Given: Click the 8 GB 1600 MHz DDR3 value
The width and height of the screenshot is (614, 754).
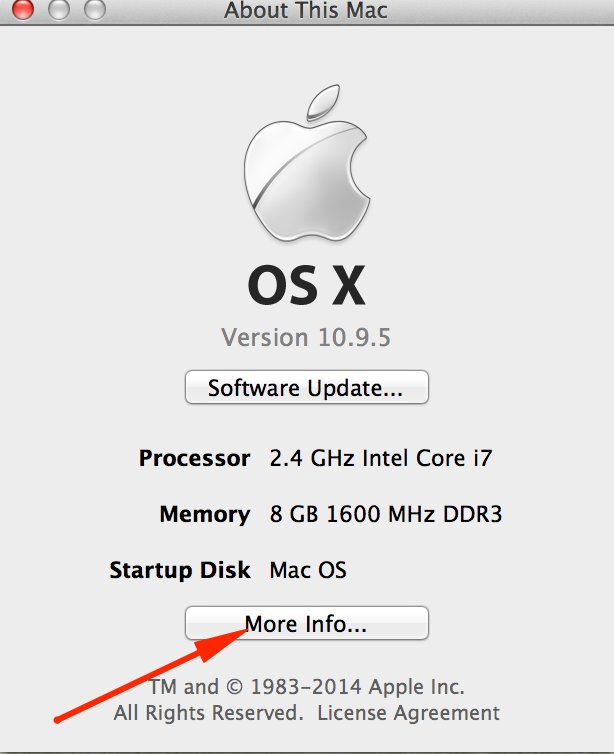Looking at the screenshot, I should [385, 515].
